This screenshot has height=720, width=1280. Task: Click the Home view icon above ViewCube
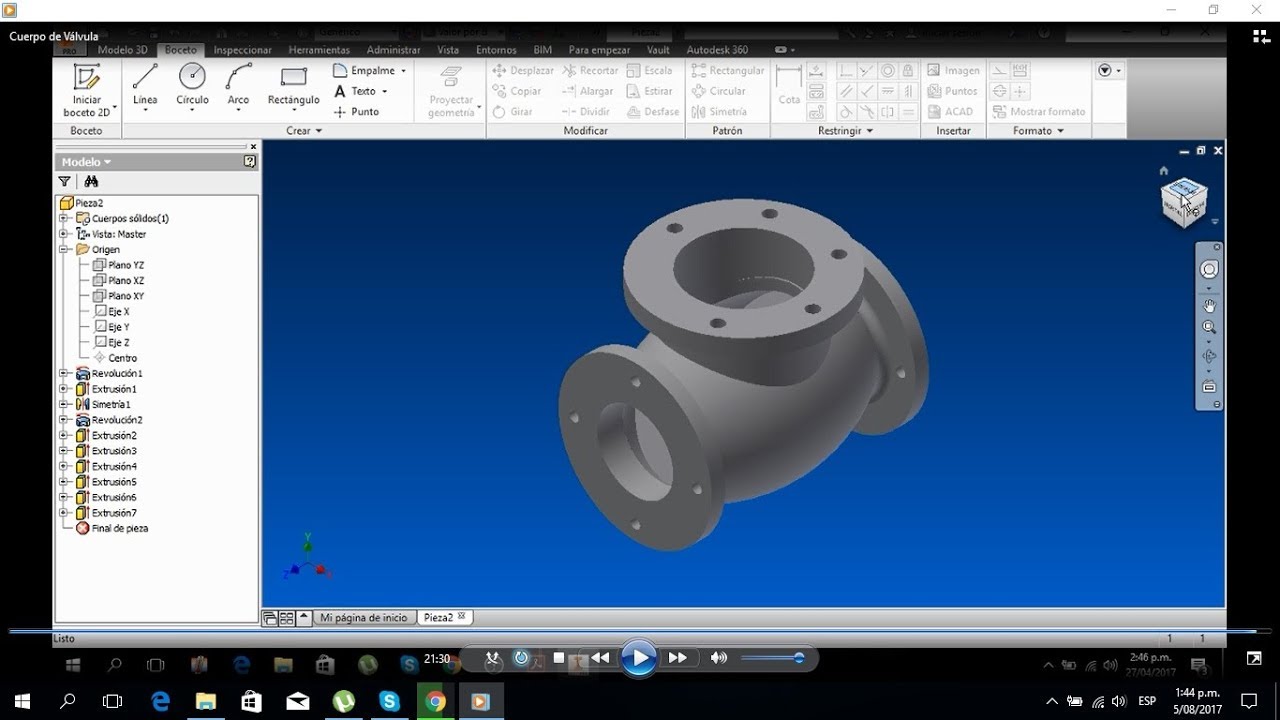pyautogui.click(x=1163, y=171)
